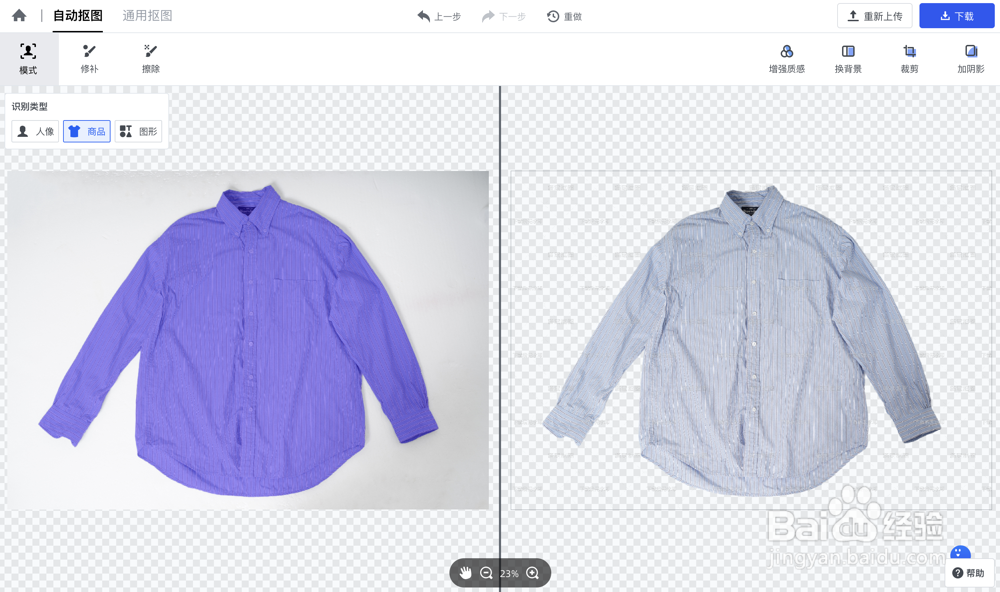
Task: Switch to the 自动抠图 tab
Action: coord(77,16)
